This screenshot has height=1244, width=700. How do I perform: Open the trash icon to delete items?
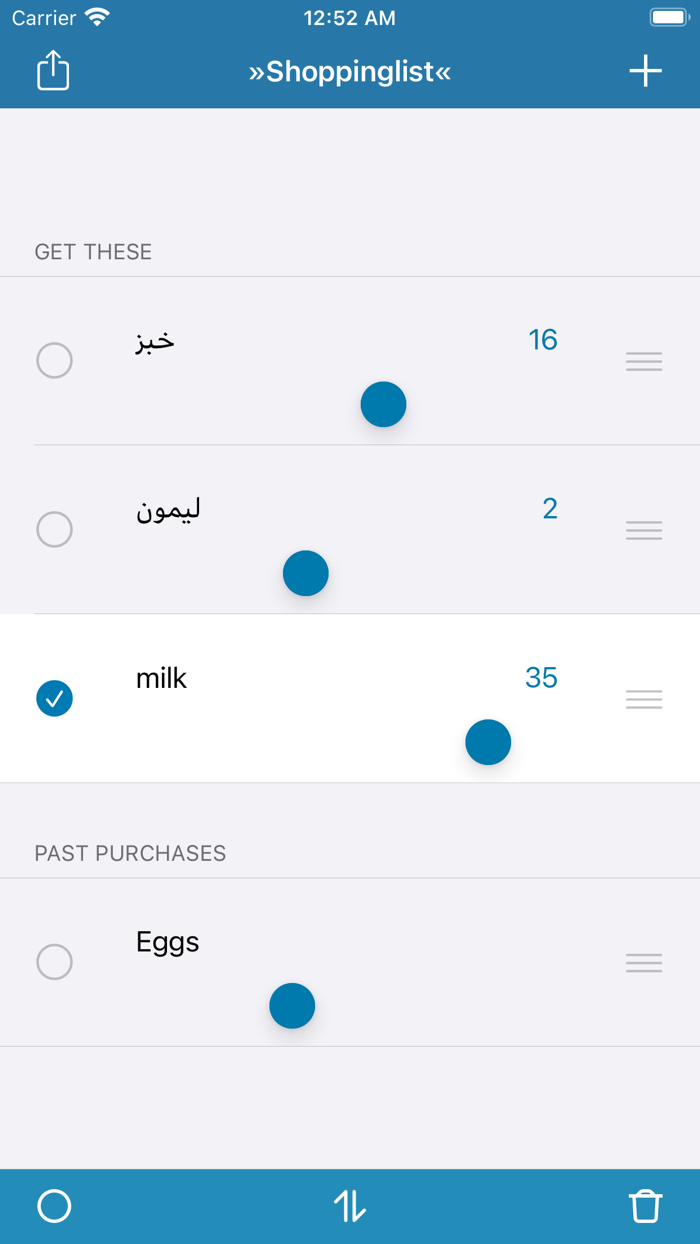[645, 1207]
